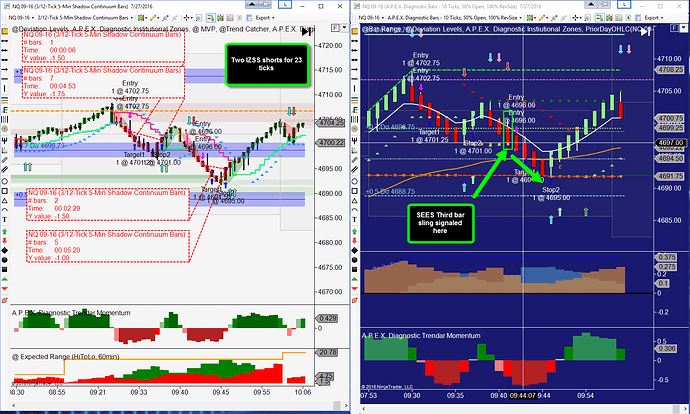Select red Triangle Down marker in left chart
The image size is (690, 414).
[5, 289]
